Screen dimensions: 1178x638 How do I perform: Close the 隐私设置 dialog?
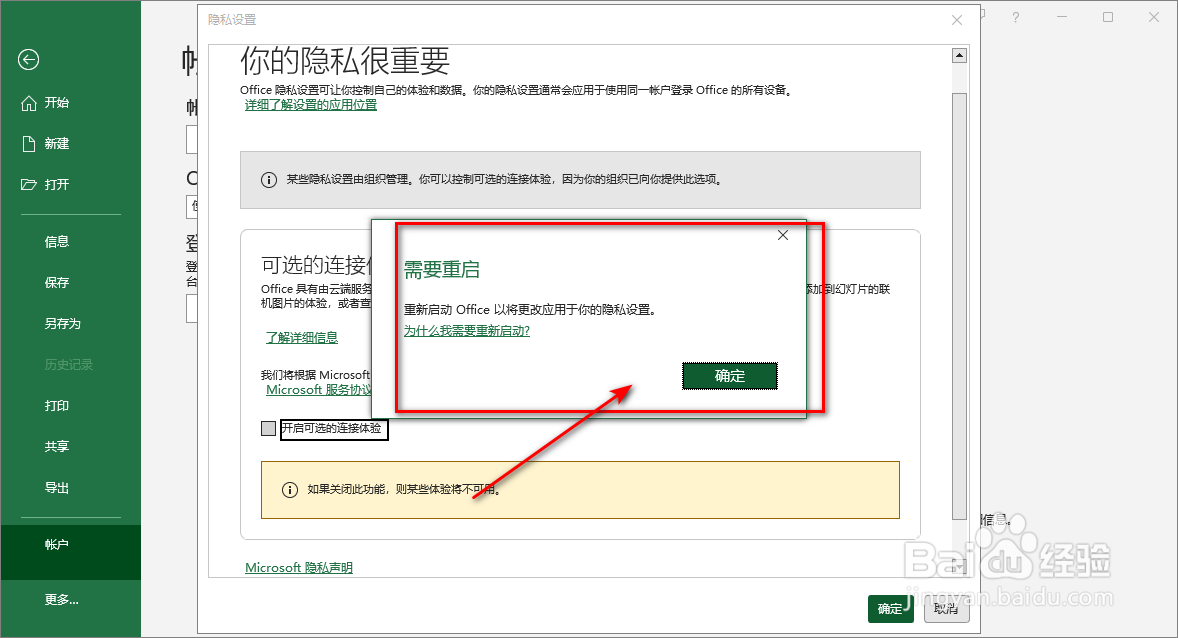[956, 20]
